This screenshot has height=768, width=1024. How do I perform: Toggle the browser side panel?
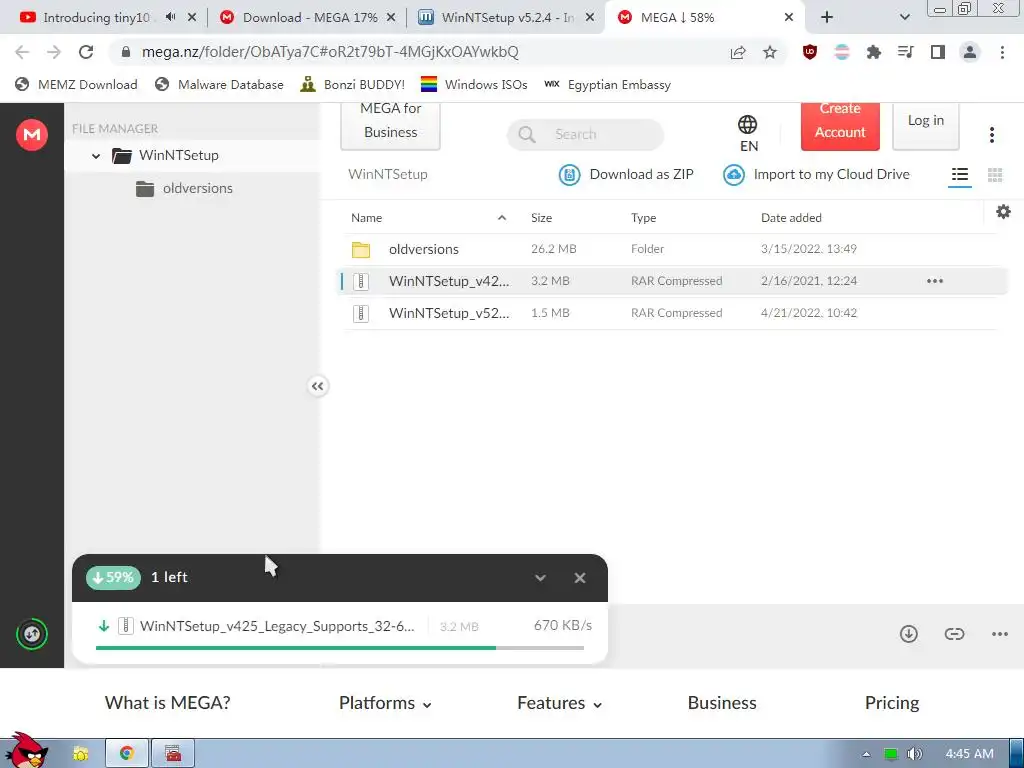(938, 52)
